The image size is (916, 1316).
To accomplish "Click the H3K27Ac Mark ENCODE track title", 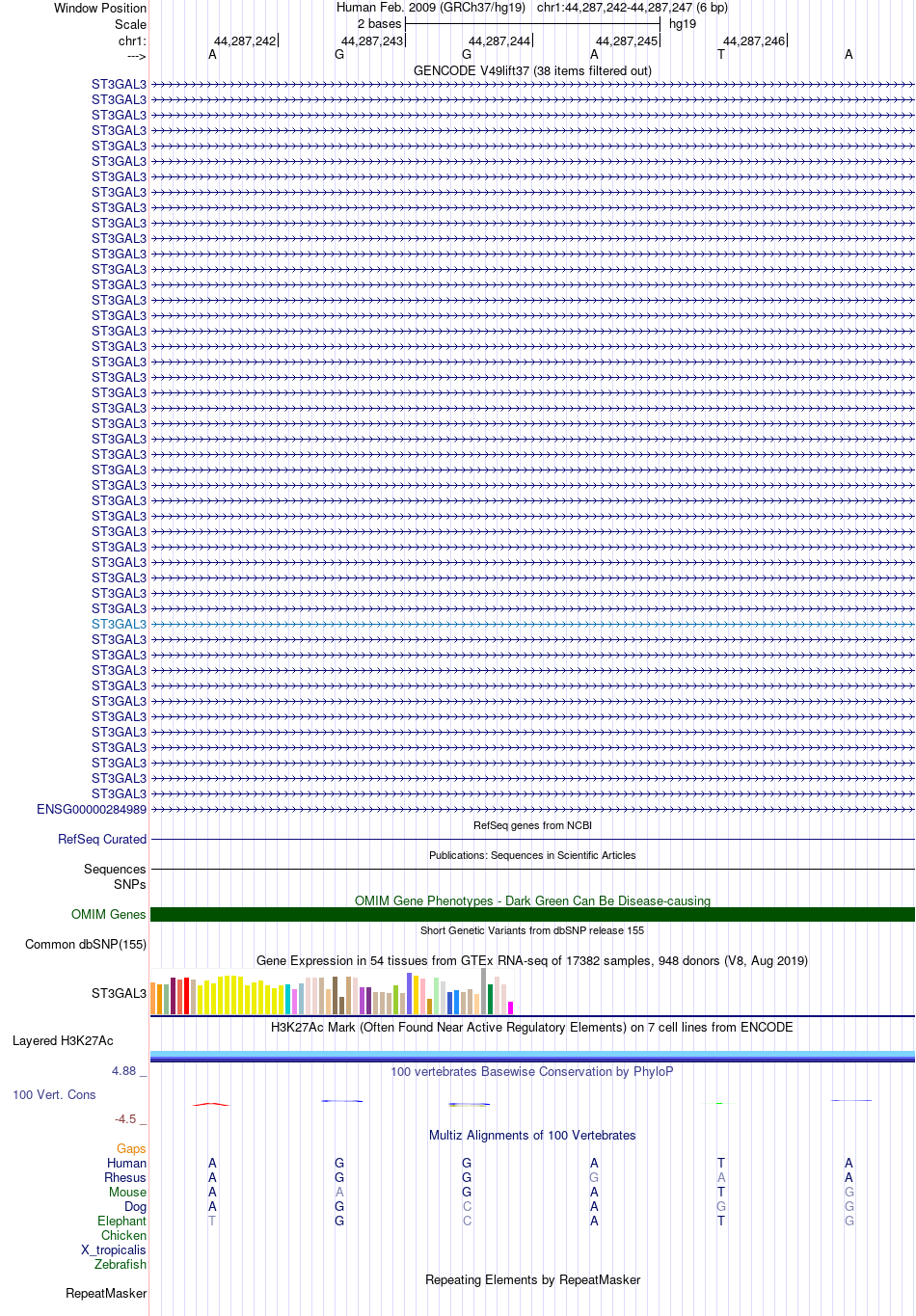I will point(532,1027).
